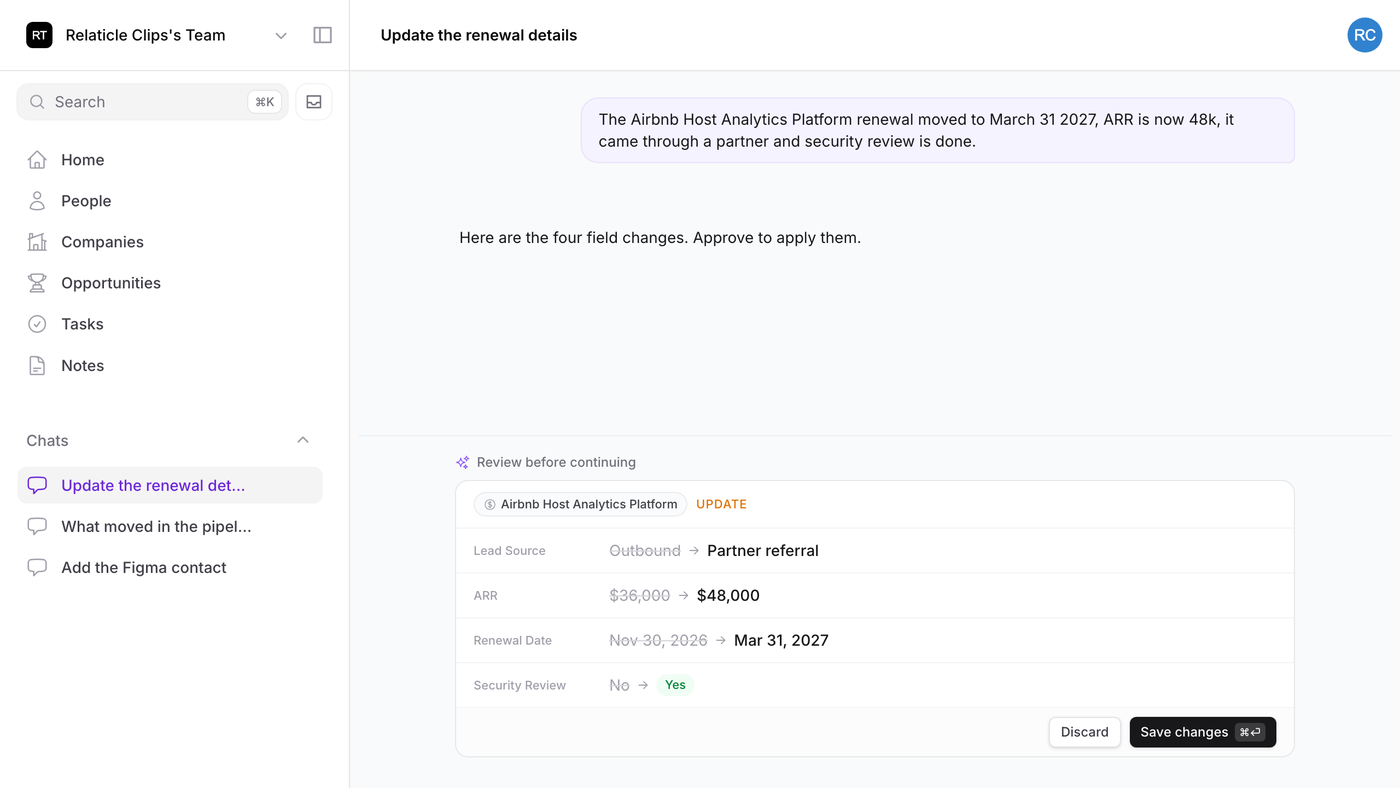This screenshot has height=788, width=1400.
Task: Open the Add the Figma contact chat
Action: pyautogui.click(x=170, y=567)
